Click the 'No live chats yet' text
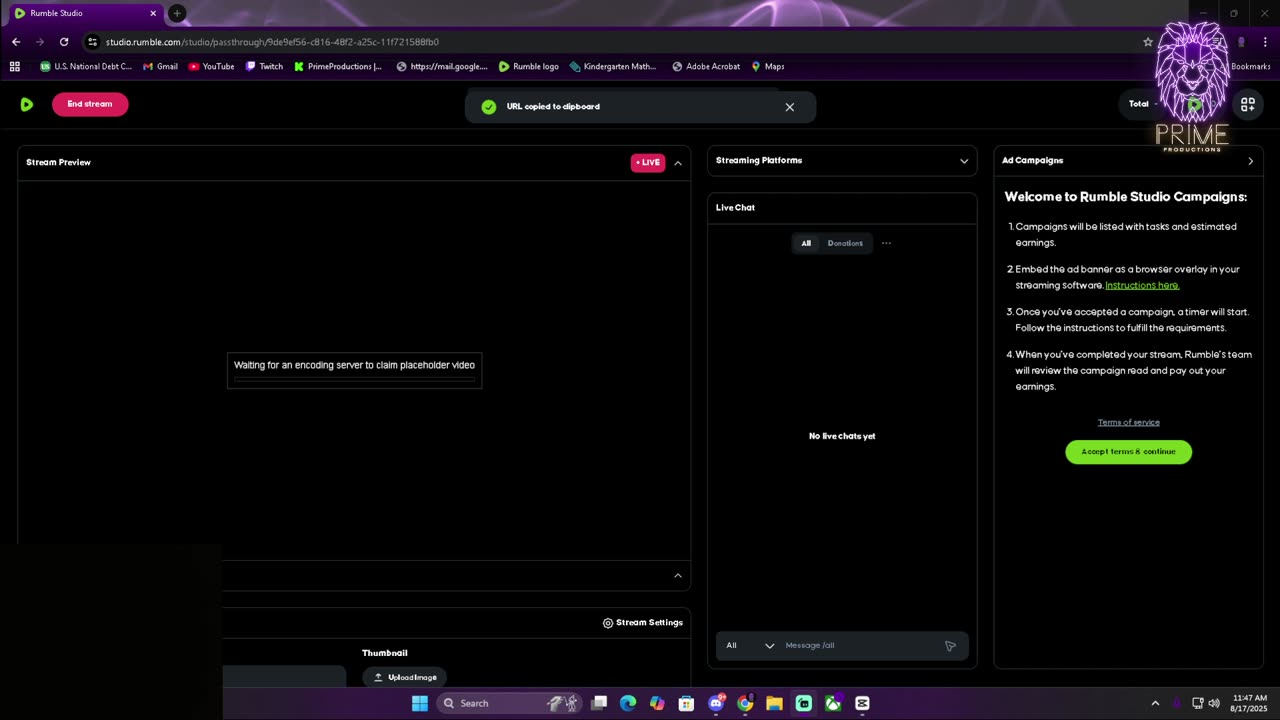The height and width of the screenshot is (720, 1280). 842,436
